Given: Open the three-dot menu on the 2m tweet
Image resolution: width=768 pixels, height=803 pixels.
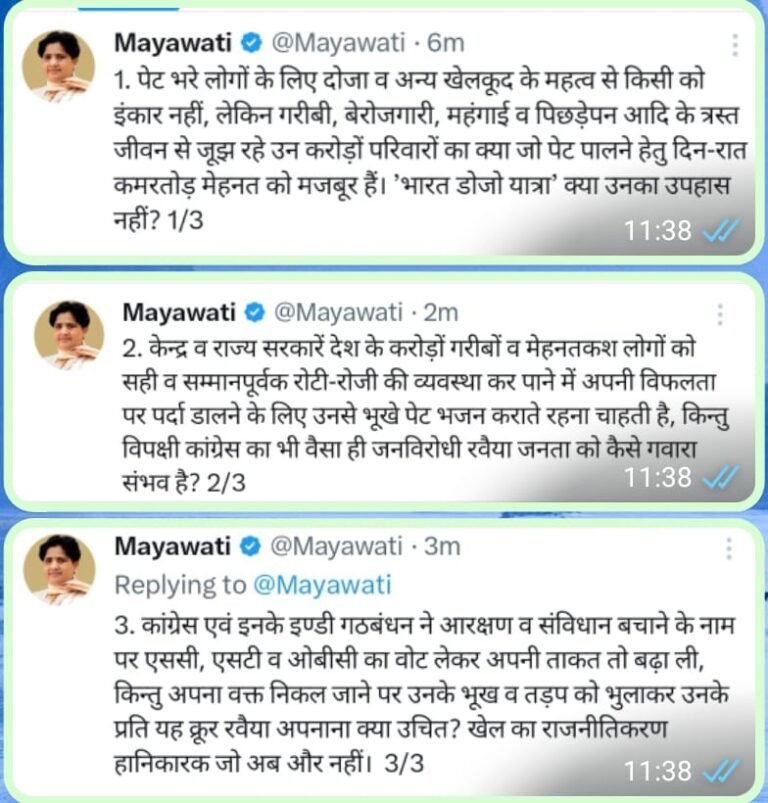Looking at the screenshot, I should [x=720, y=314].
